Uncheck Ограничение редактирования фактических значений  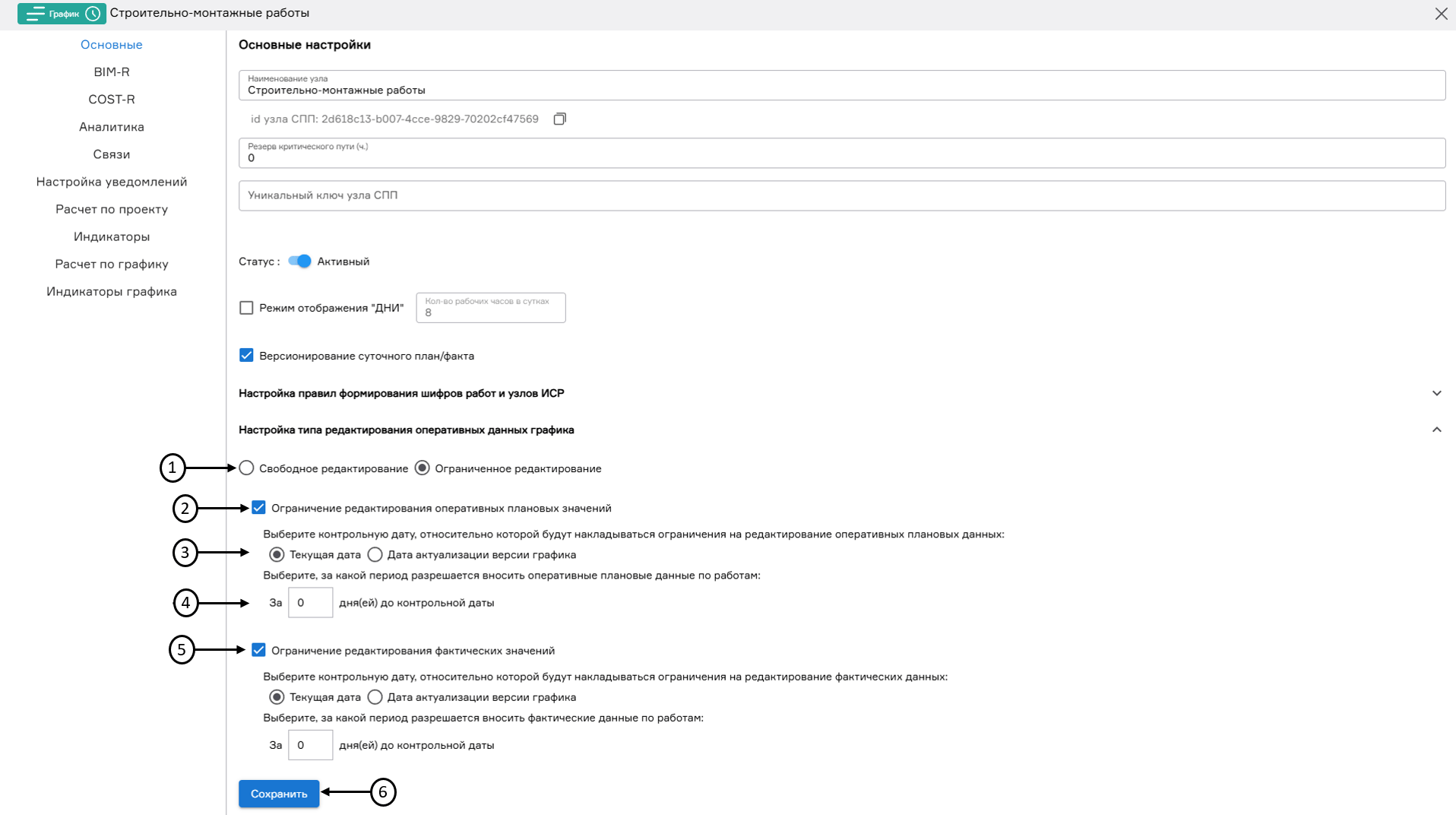tap(258, 651)
